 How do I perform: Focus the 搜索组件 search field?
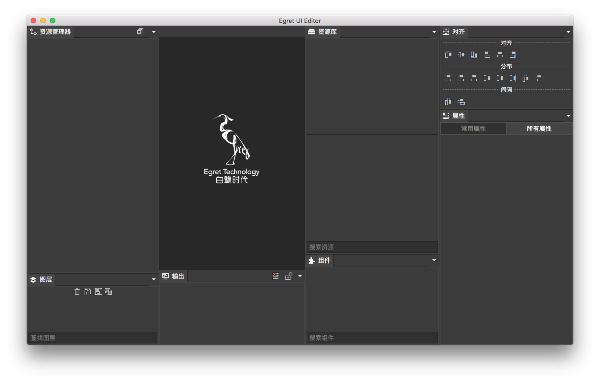pos(372,338)
